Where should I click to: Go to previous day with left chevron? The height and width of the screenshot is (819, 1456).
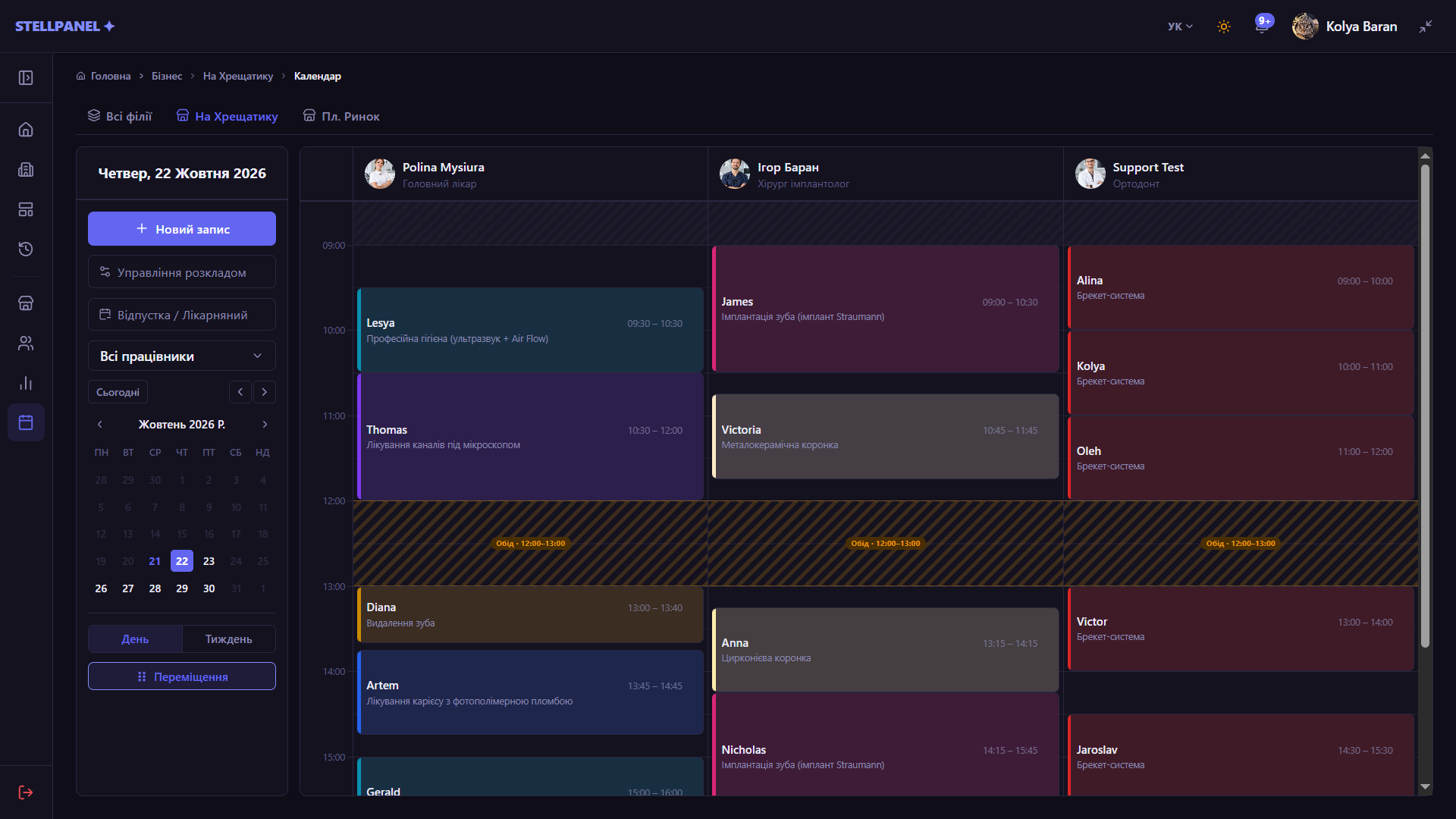(240, 392)
